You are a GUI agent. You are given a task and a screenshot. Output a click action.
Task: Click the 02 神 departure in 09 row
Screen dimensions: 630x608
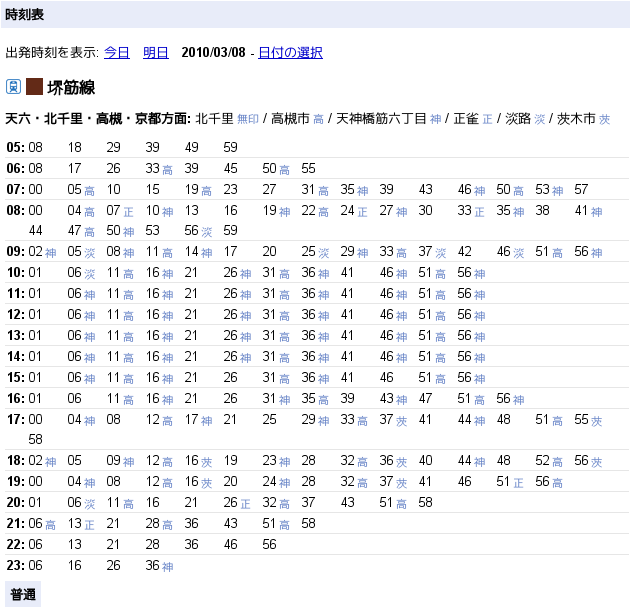pyautogui.click(x=42, y=252)
